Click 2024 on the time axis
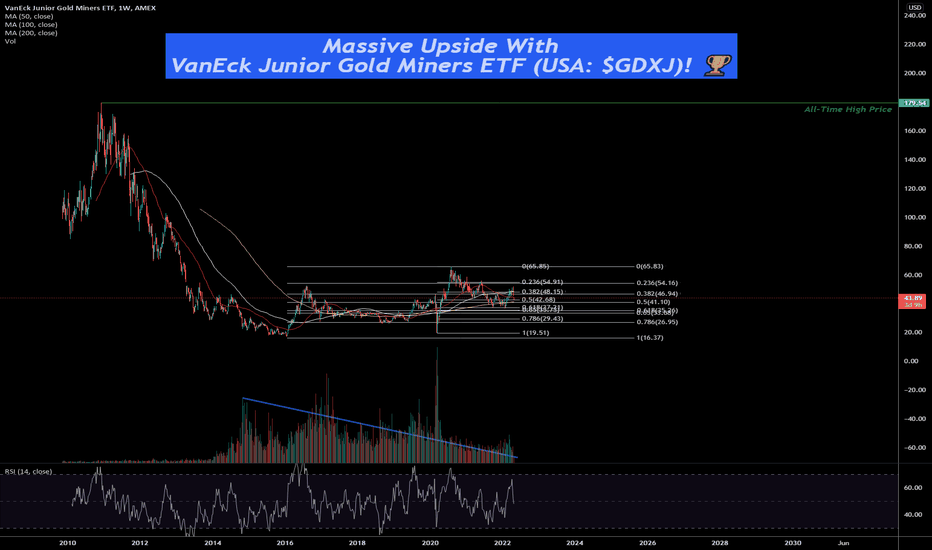The image size is (932, 550). (x=575, y=543)
